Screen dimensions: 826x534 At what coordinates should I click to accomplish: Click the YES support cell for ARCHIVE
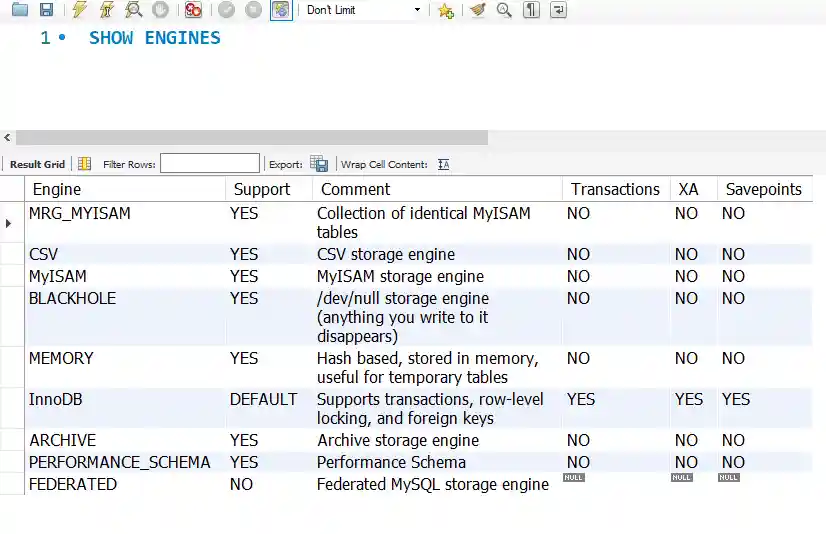tap(269, 440)
